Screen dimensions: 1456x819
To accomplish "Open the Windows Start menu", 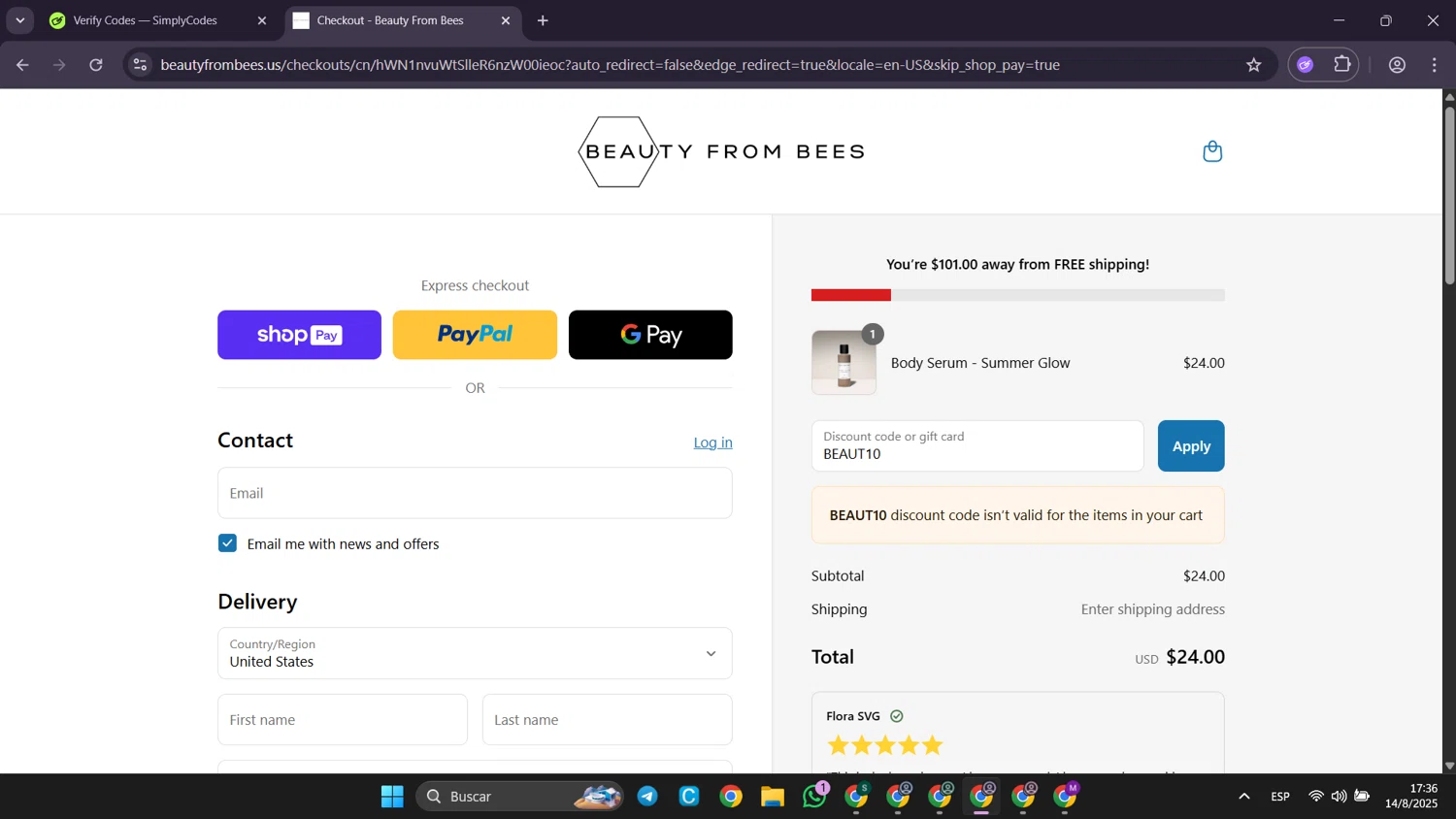I will pyautogui.click(x=392, y=797).
